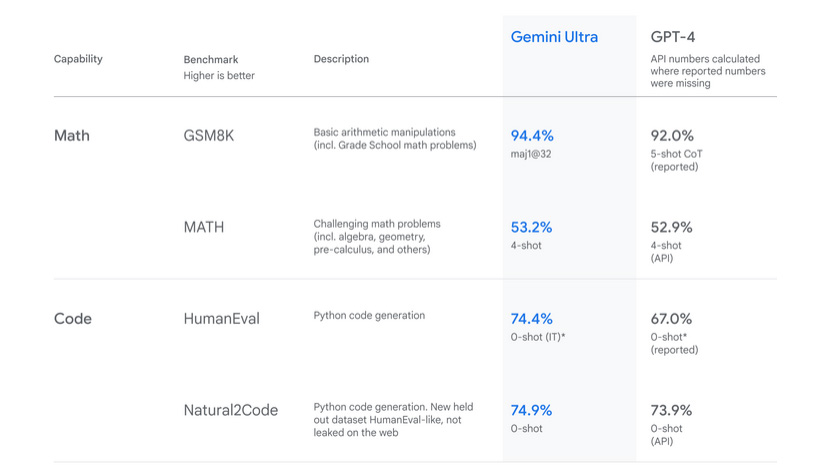The image size is (831, 467).
Task: Select the Math capability label
Action: pyautogui.click(x=72, y=135)
